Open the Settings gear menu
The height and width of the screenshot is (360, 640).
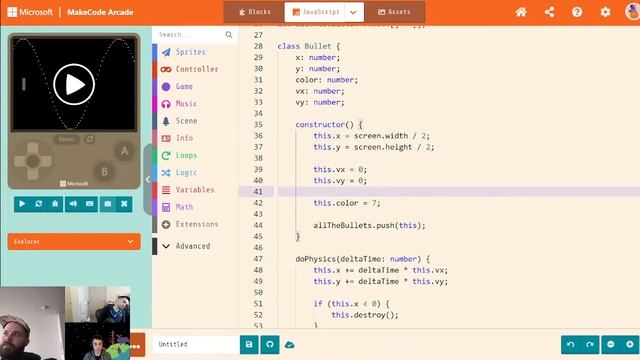(x=605, y=12)
